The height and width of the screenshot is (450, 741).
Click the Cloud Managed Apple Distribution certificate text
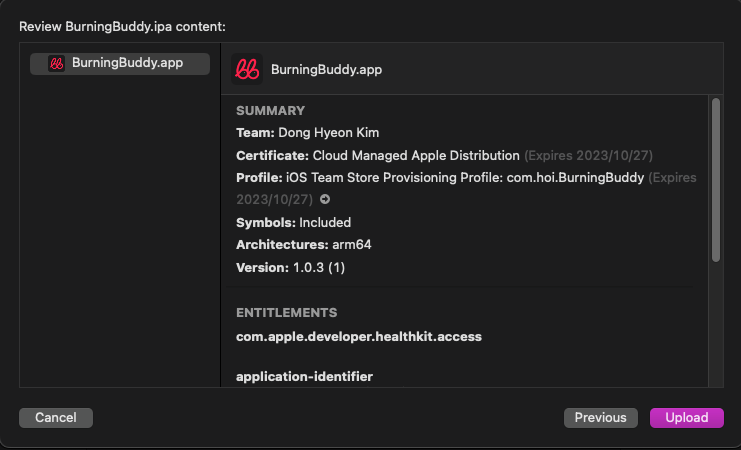[x=416, y=156]
